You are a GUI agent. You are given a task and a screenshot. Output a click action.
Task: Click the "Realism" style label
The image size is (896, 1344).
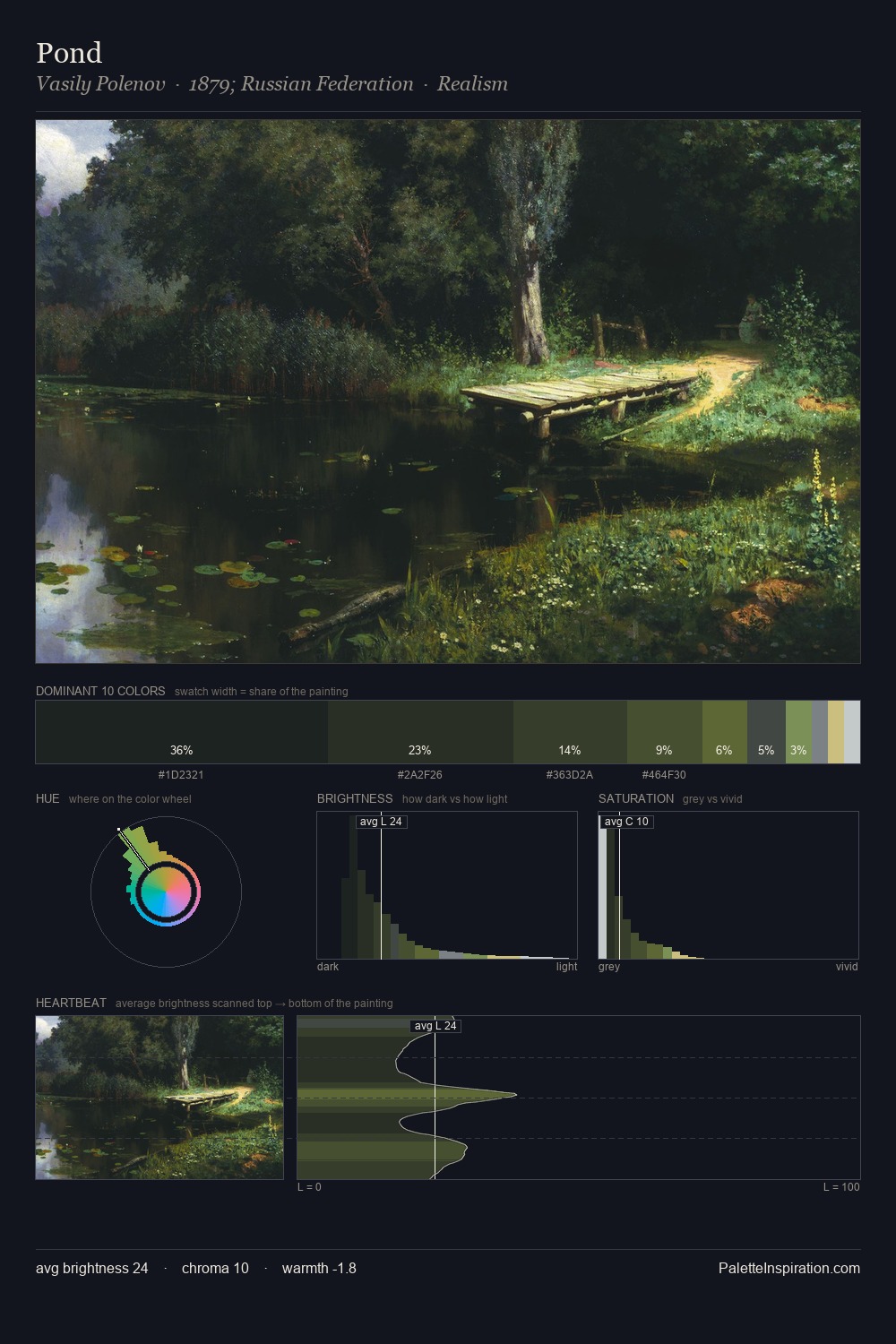472,84
